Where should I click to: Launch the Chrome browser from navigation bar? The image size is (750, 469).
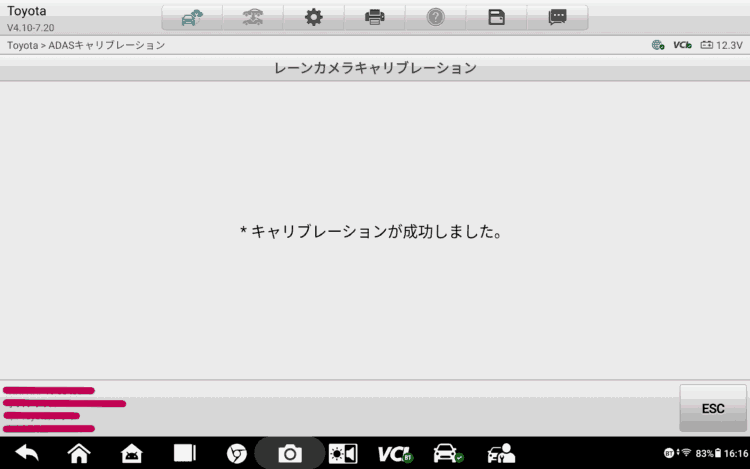(237, 453)
